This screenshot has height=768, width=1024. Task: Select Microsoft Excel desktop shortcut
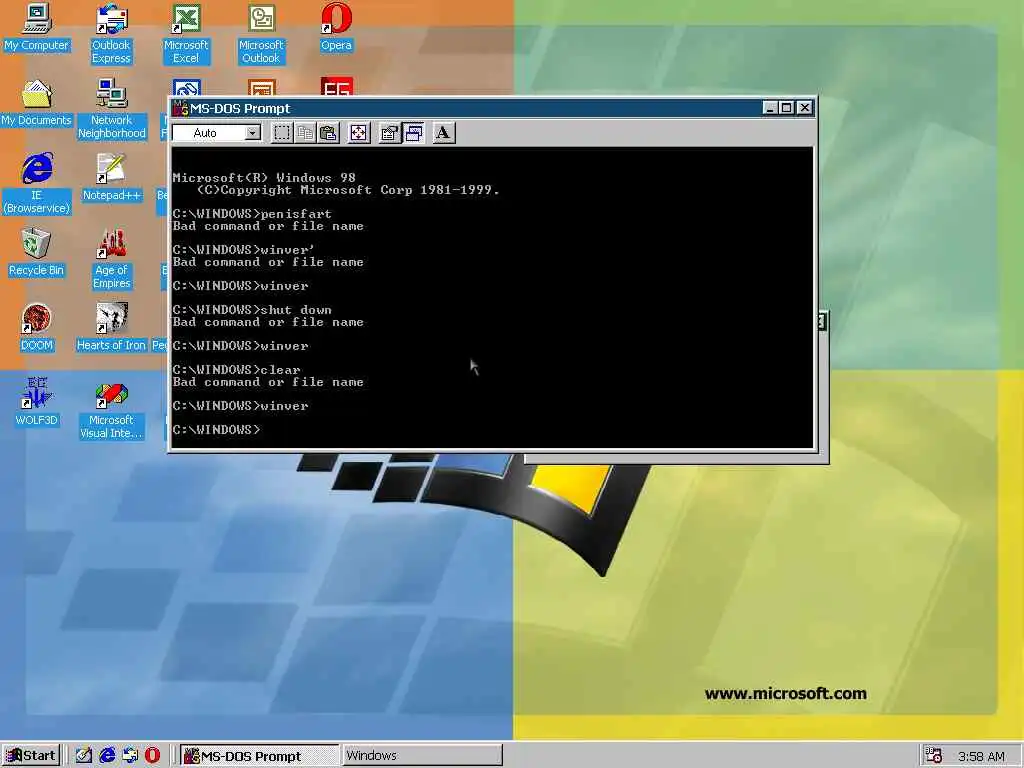pos(186,34)
